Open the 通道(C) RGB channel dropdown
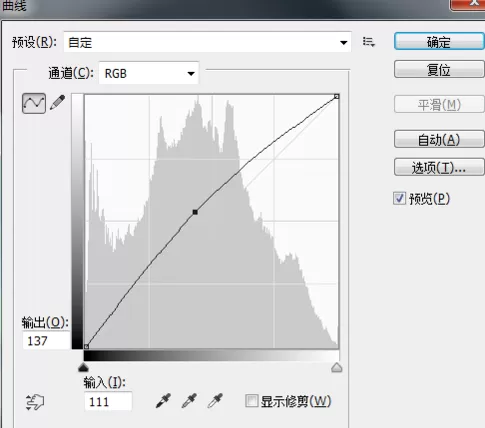 pyautogui.click(x=149, y=73)
